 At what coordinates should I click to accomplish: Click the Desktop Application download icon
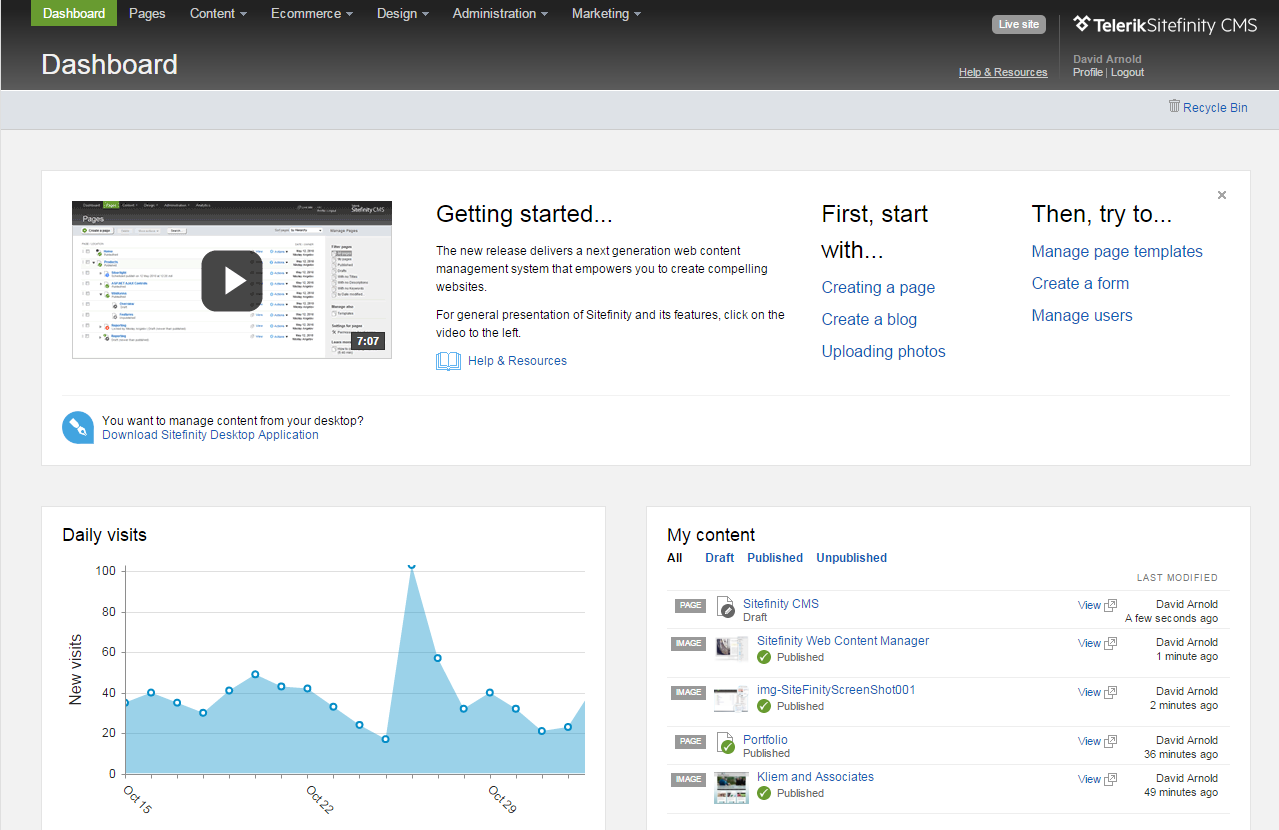[78, 428]
